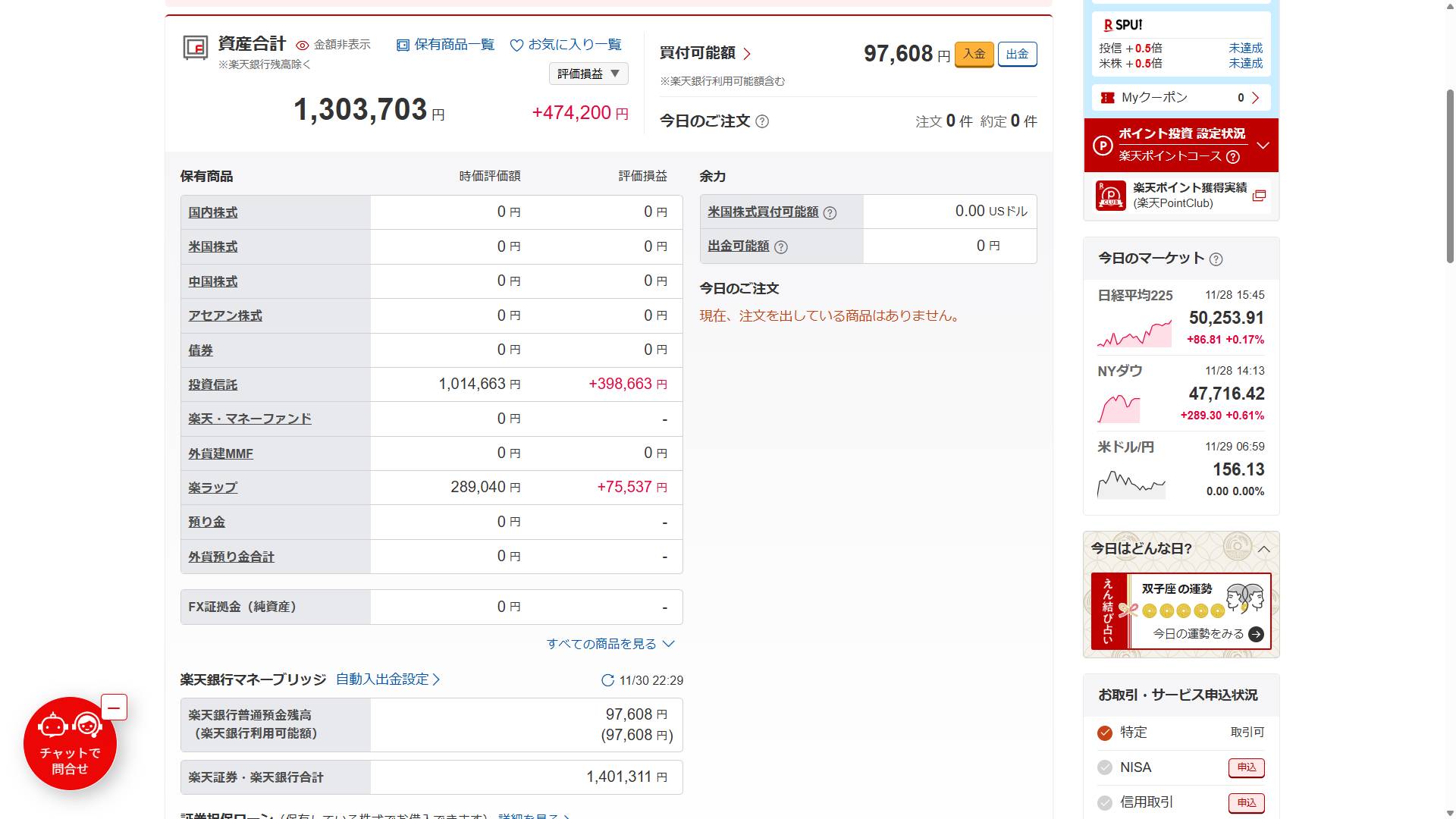Open the Myクーポン row

coord(1180,98)
